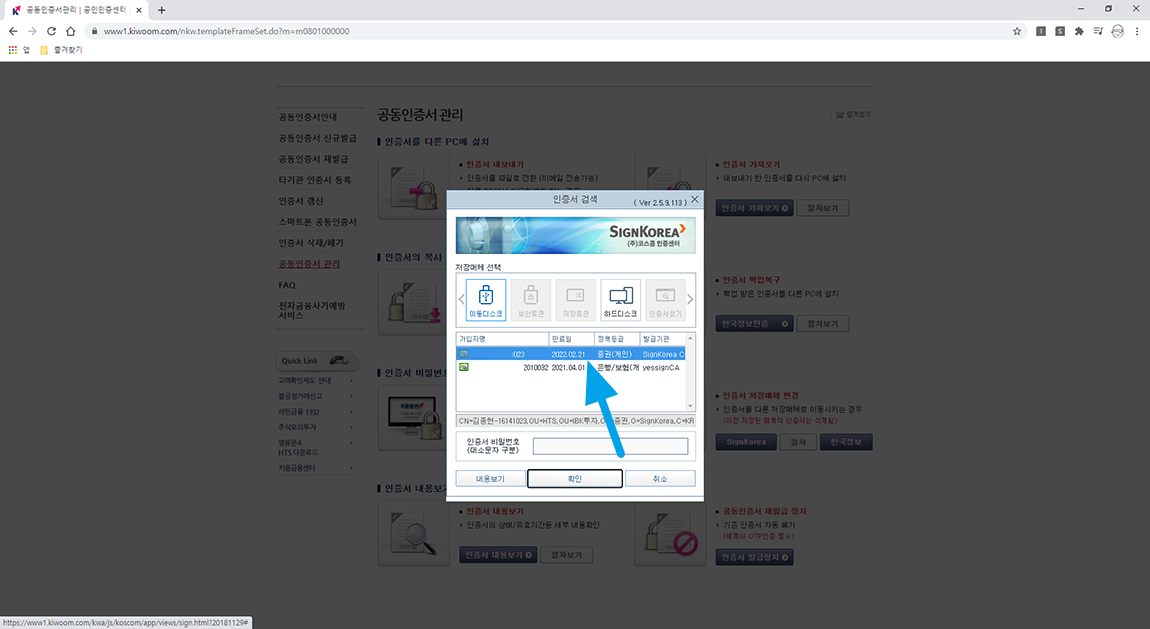Click the 만료일 column header

571,339
